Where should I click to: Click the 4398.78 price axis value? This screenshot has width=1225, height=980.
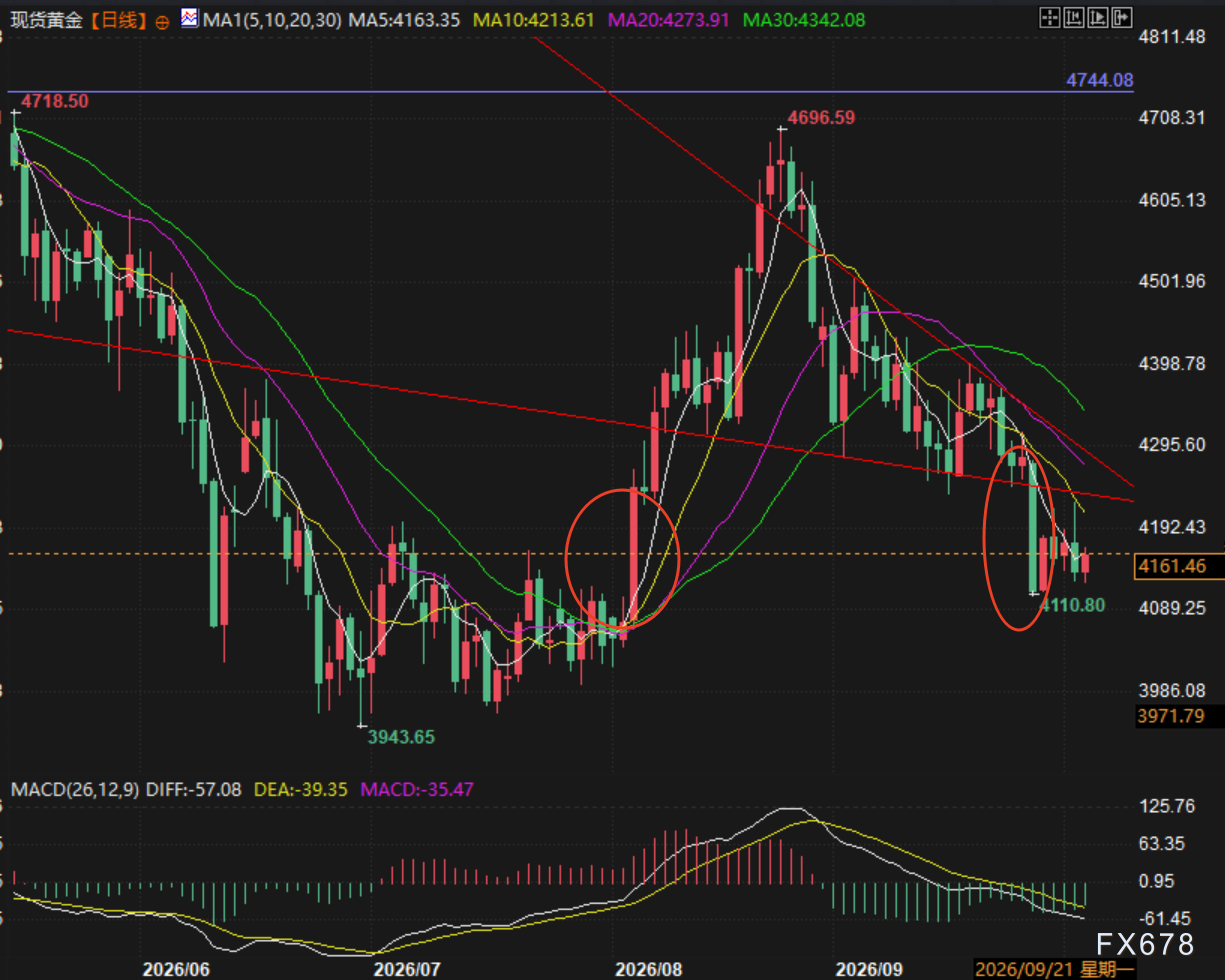point(1171,363)
